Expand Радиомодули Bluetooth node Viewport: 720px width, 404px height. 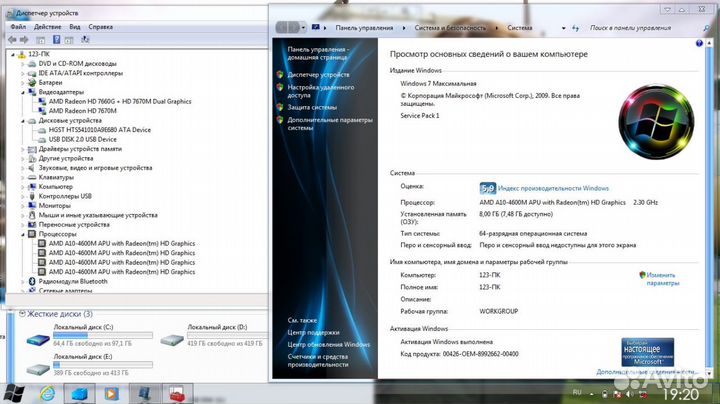22,281
